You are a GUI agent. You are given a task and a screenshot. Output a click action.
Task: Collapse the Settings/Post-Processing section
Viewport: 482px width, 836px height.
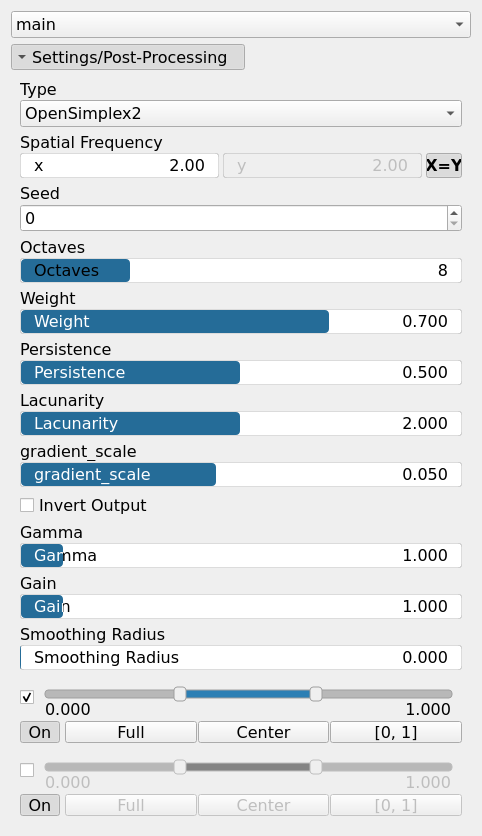[x=128, y=57]
